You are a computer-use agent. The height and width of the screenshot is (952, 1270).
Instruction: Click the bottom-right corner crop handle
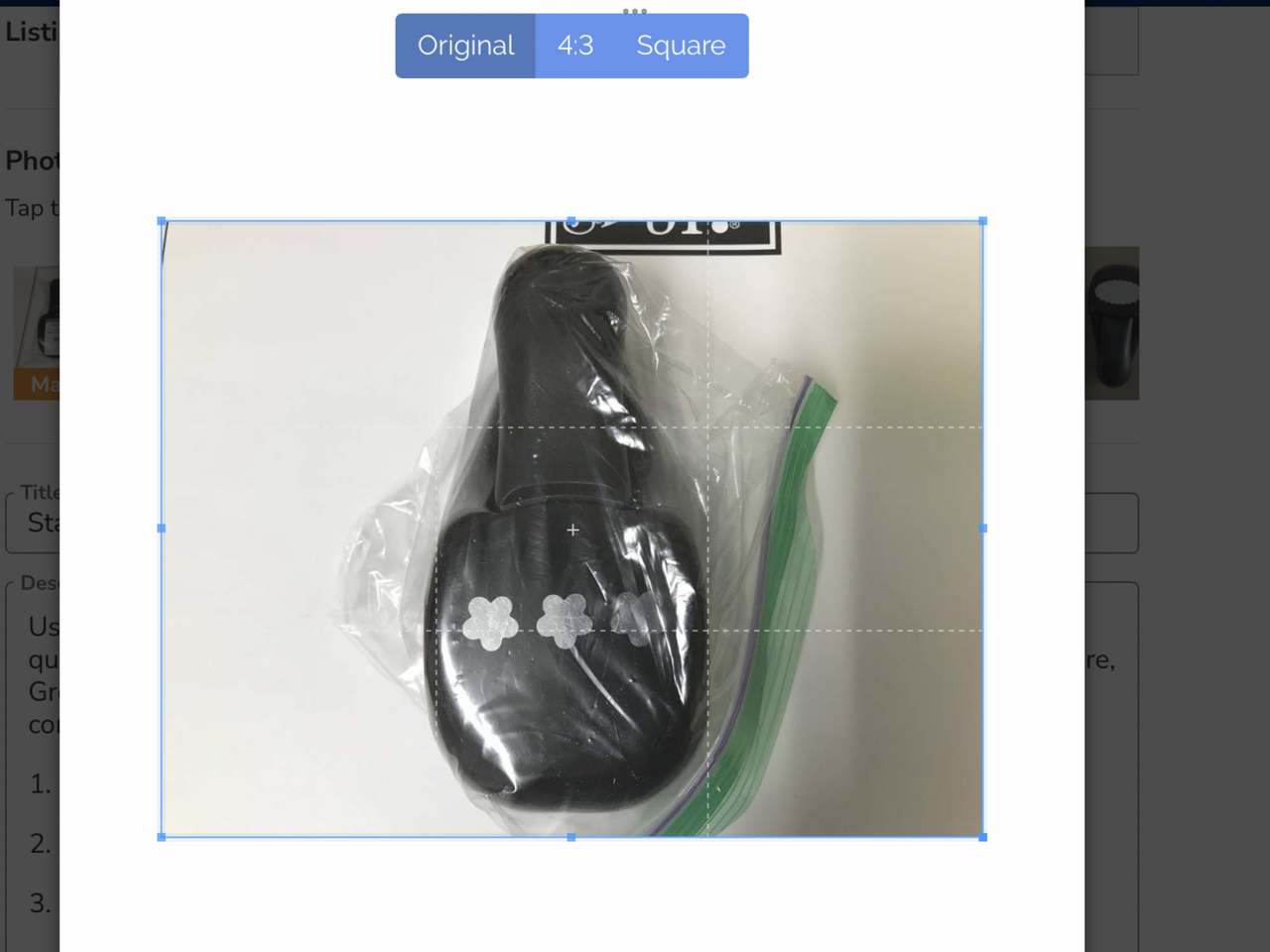click(982, 837)
